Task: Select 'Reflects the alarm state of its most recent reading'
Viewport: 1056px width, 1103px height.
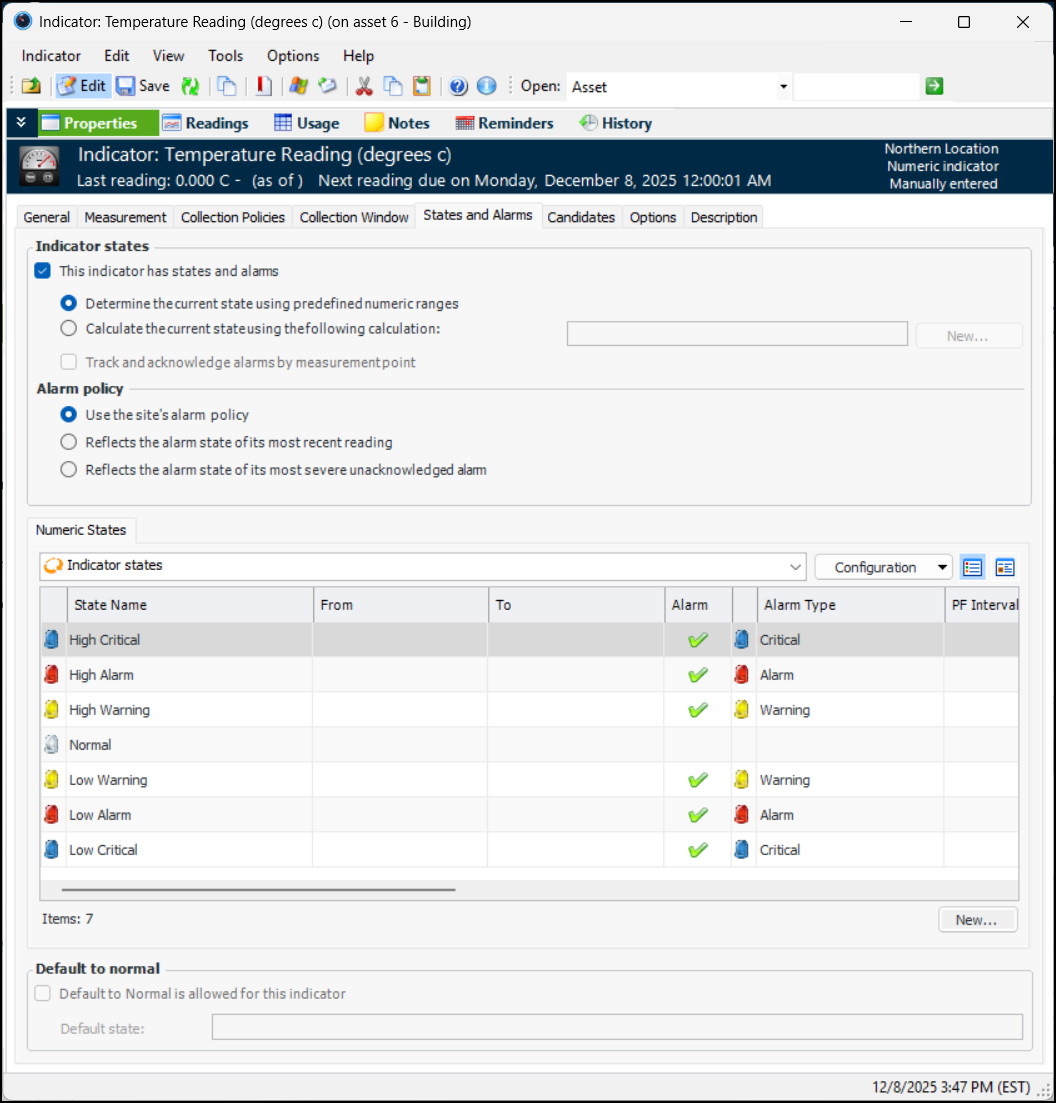Action: coord(68,442)
